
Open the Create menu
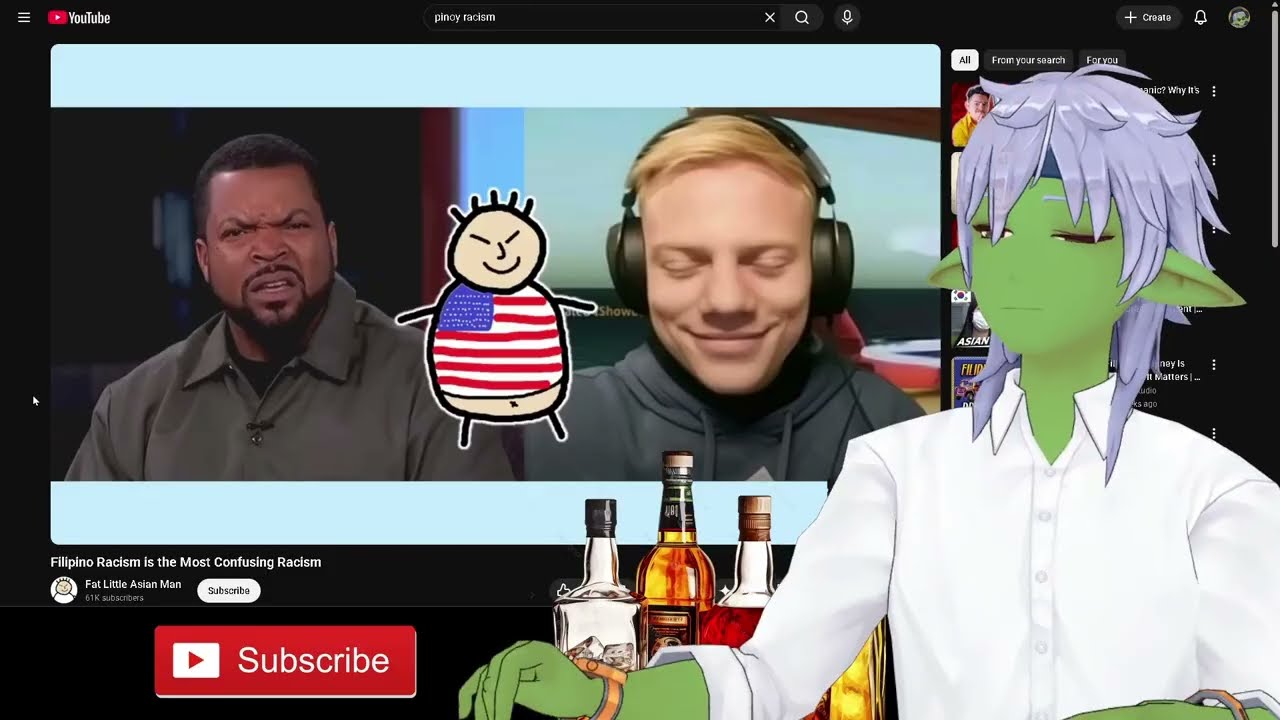(x=1148, y=17)
